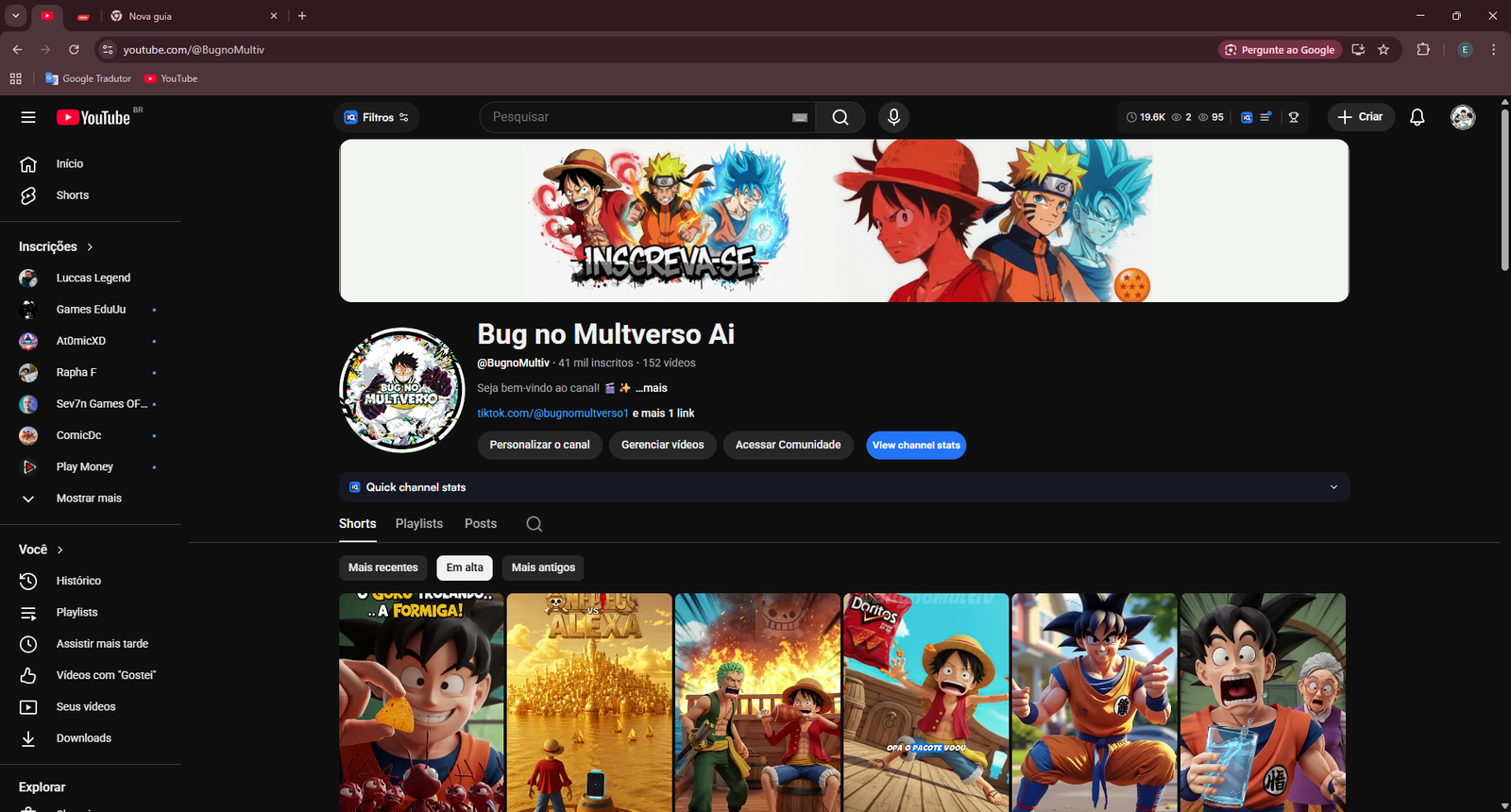Sort Shorts by Mais recentes
1511x812 pixels.
383,567
